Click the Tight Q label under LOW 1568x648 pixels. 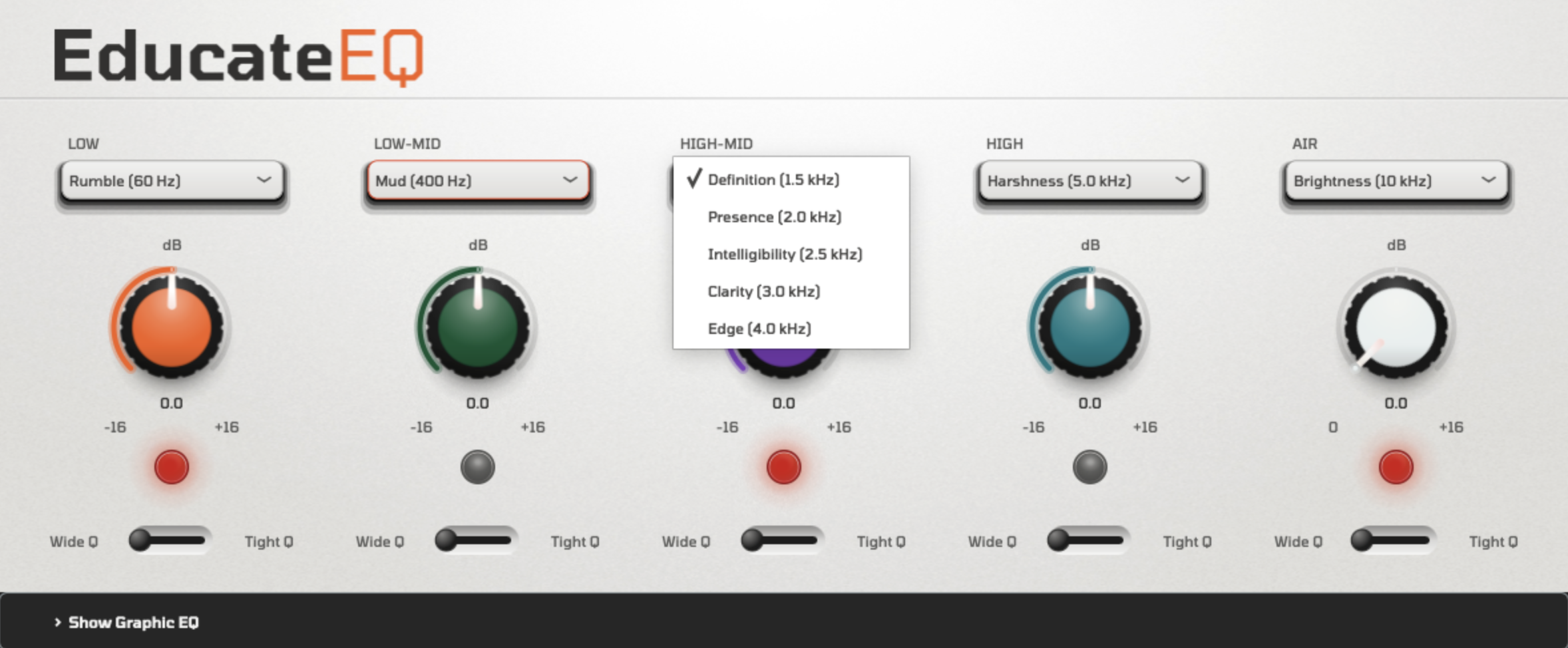pos(268,542)
